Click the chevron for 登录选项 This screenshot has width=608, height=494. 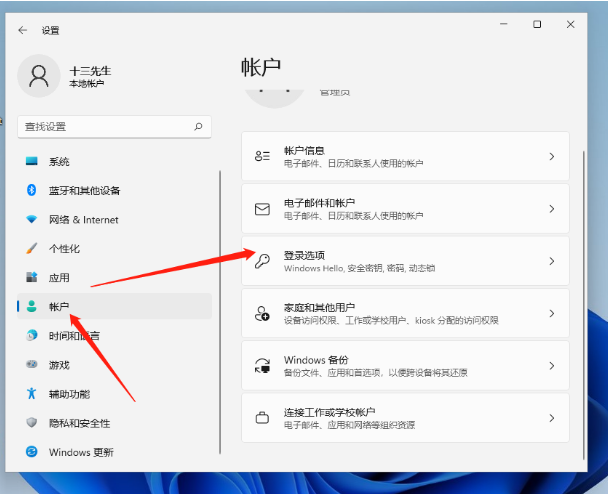552,261
